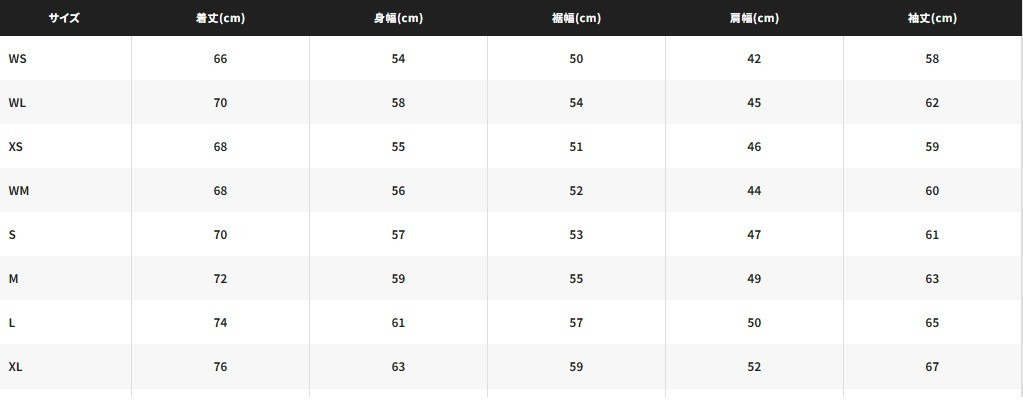Click the サイズ column header
The image size is (1023, 402).
click(x=64, y=18)
